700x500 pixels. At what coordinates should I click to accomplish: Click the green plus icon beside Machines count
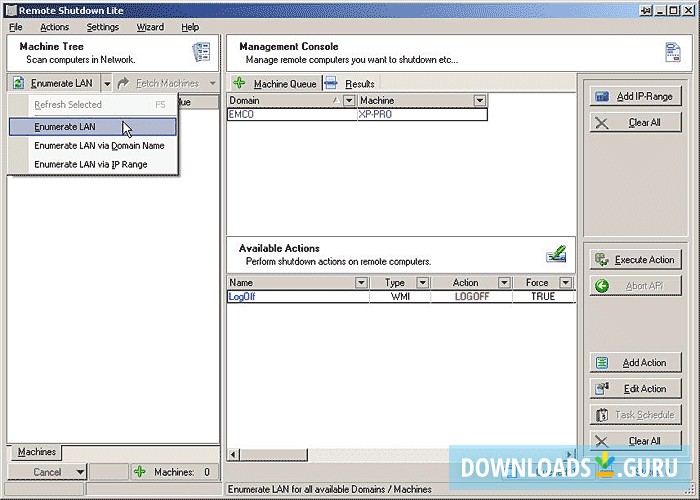click(x=140, y=471)
